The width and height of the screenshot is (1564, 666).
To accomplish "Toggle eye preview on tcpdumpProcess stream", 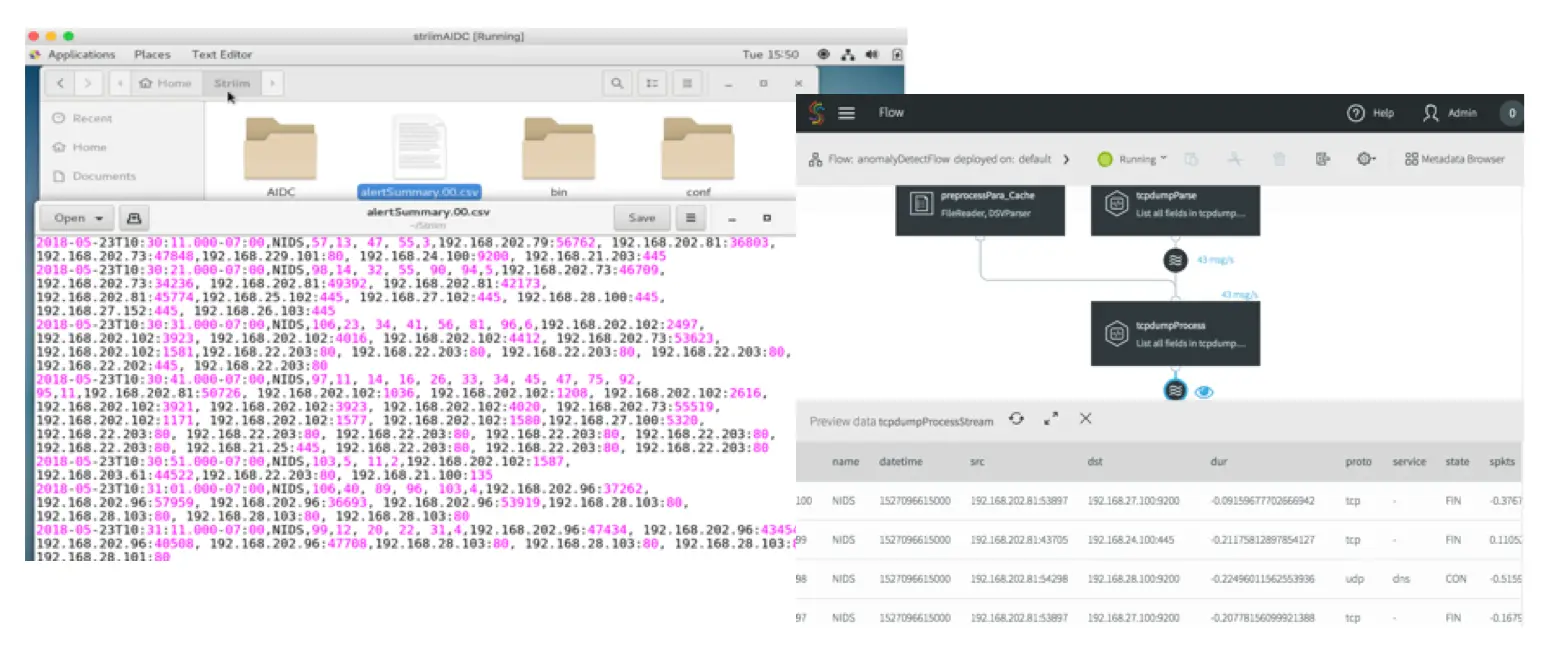I will [x=1204, y=392].
